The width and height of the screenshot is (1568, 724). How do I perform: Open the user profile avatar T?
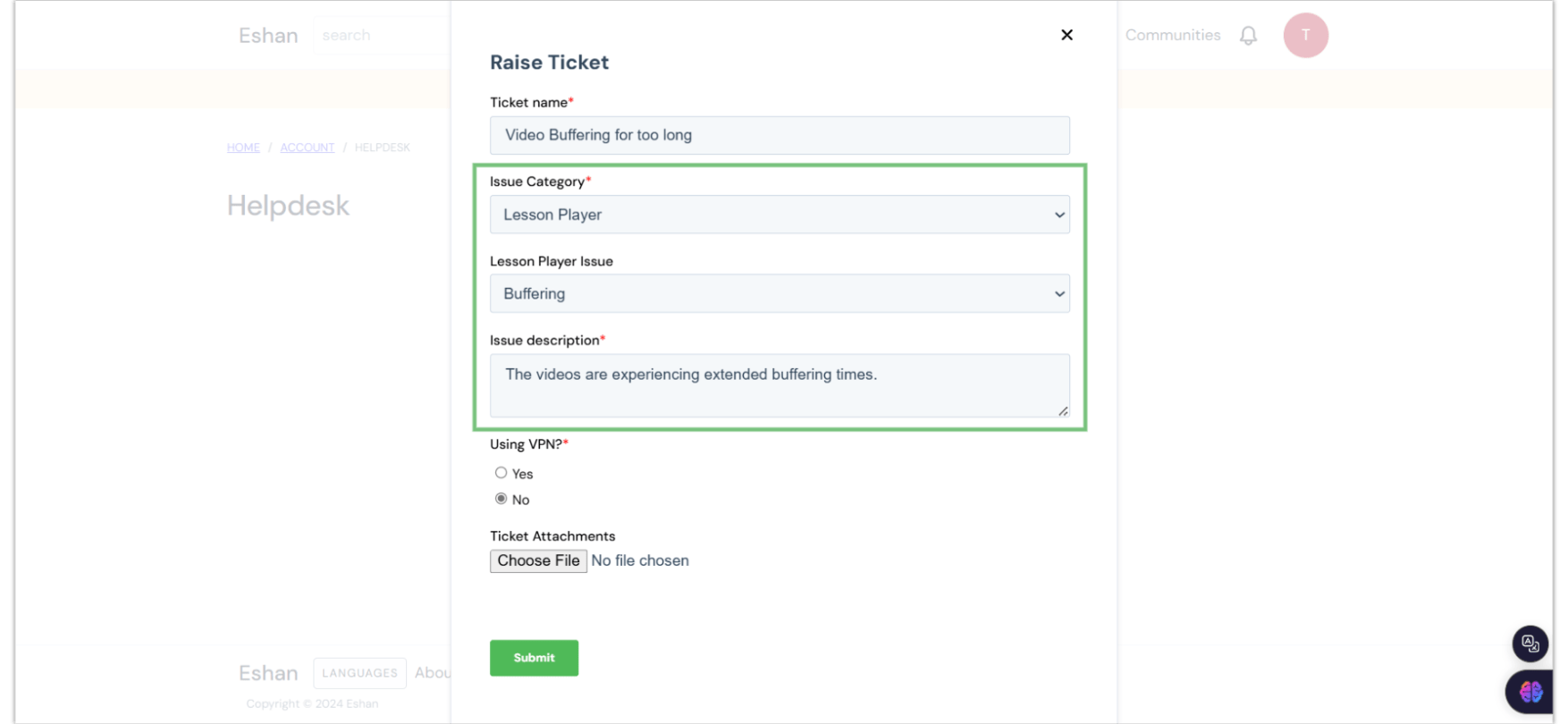click(1305, 36)
